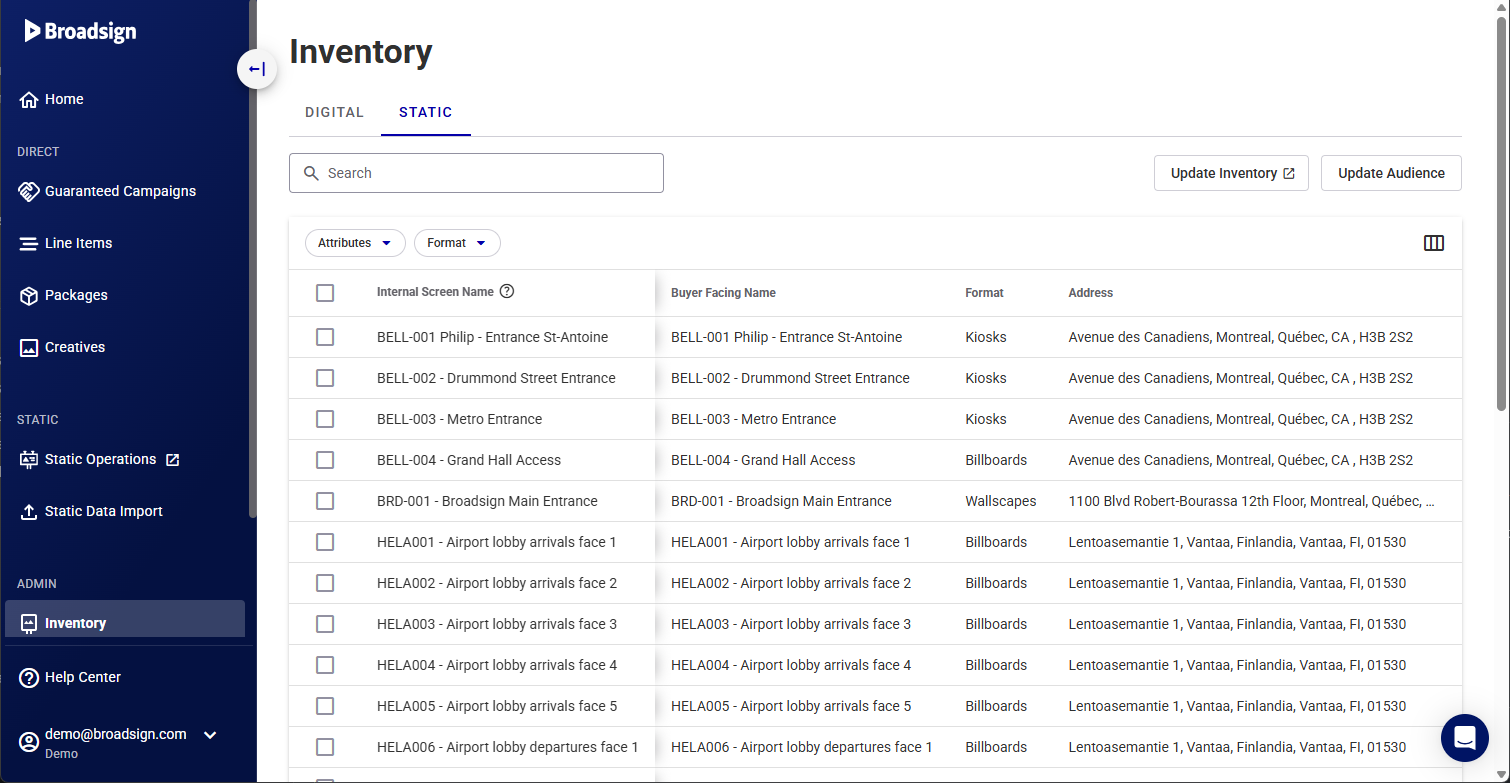Click the Broadsign logo
The width and height of the screenshot is (1510, 783).
pyautogui.click(x=80, y=31)
